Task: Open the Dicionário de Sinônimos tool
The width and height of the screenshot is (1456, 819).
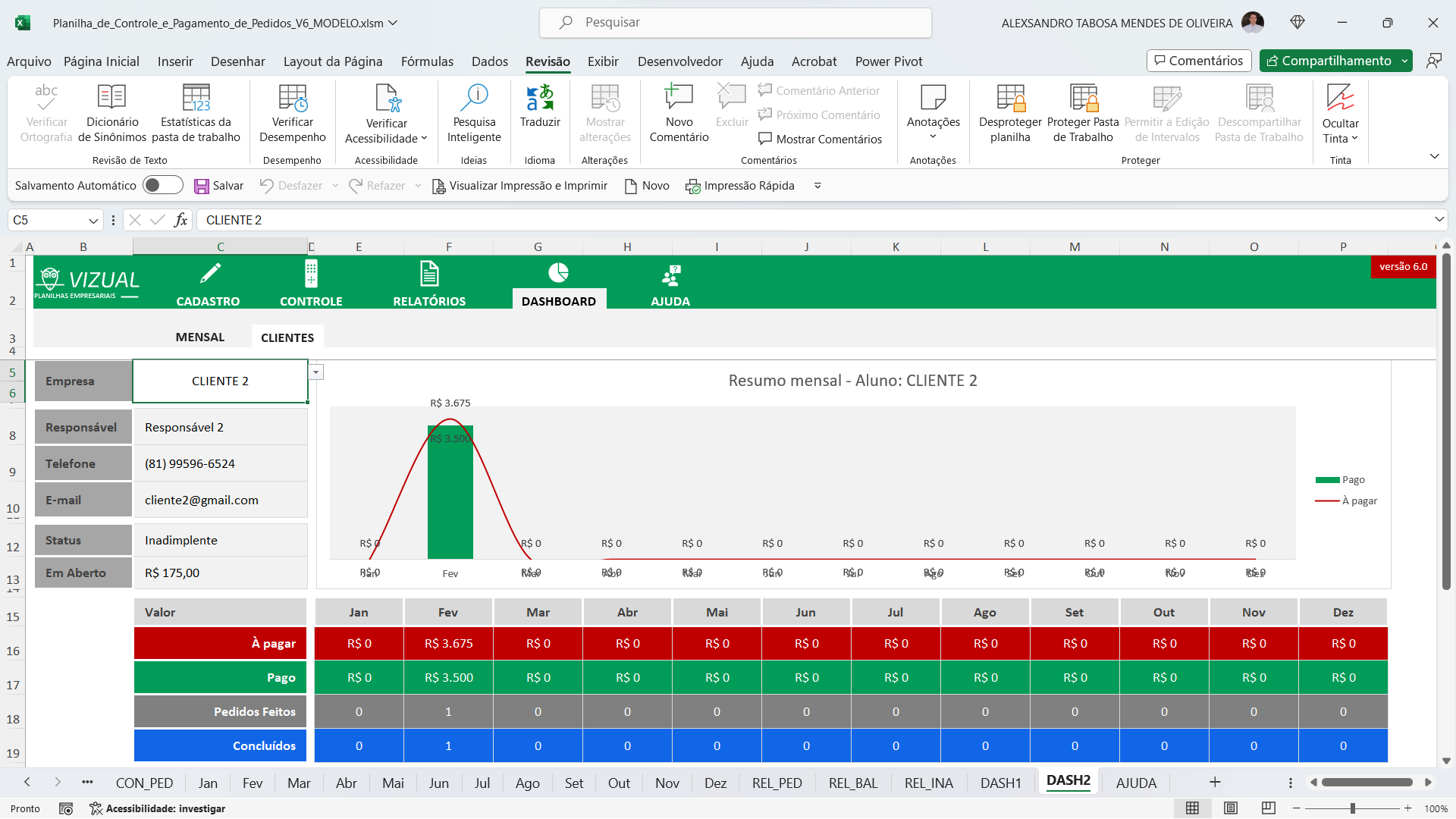Action: click(x=111, y=114)
